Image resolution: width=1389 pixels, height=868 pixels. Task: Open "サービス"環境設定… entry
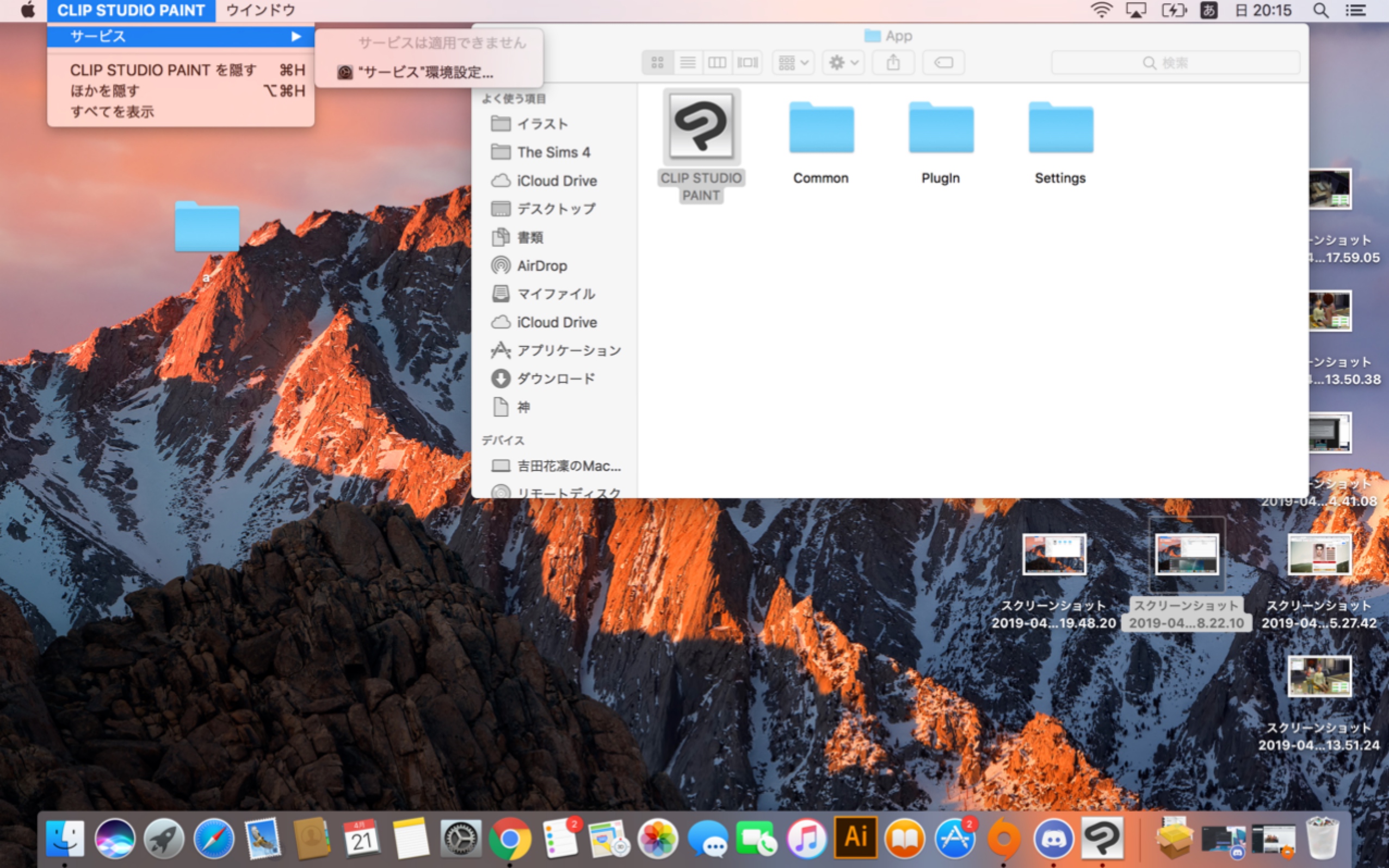(425, 72)
